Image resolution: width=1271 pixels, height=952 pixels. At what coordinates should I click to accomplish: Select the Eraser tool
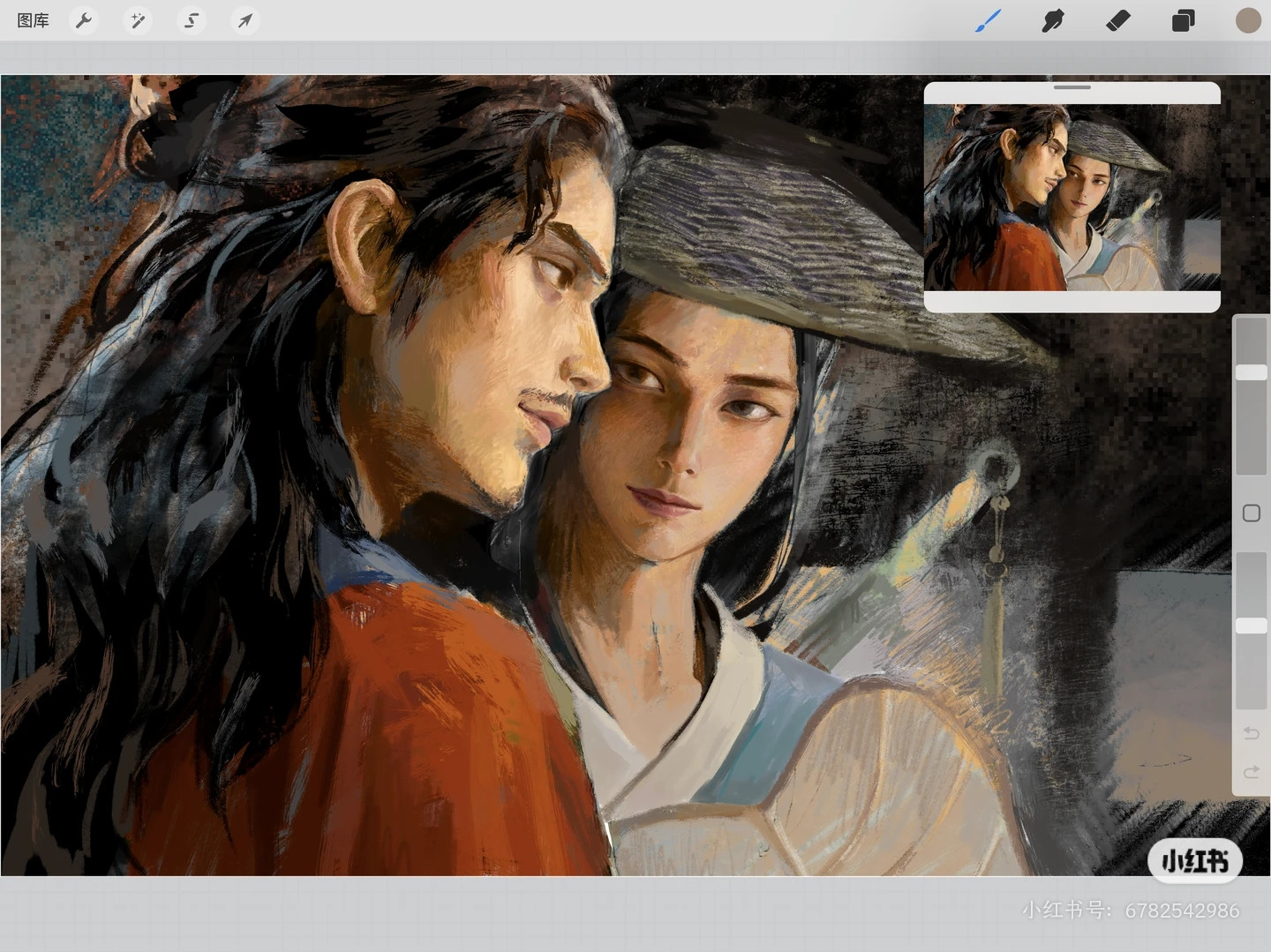click(x=1118, y=20)
